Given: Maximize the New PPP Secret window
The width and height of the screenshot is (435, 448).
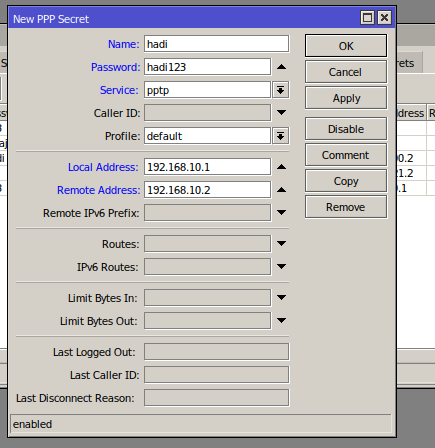Looking at the screenshot, I should [367, 17].
